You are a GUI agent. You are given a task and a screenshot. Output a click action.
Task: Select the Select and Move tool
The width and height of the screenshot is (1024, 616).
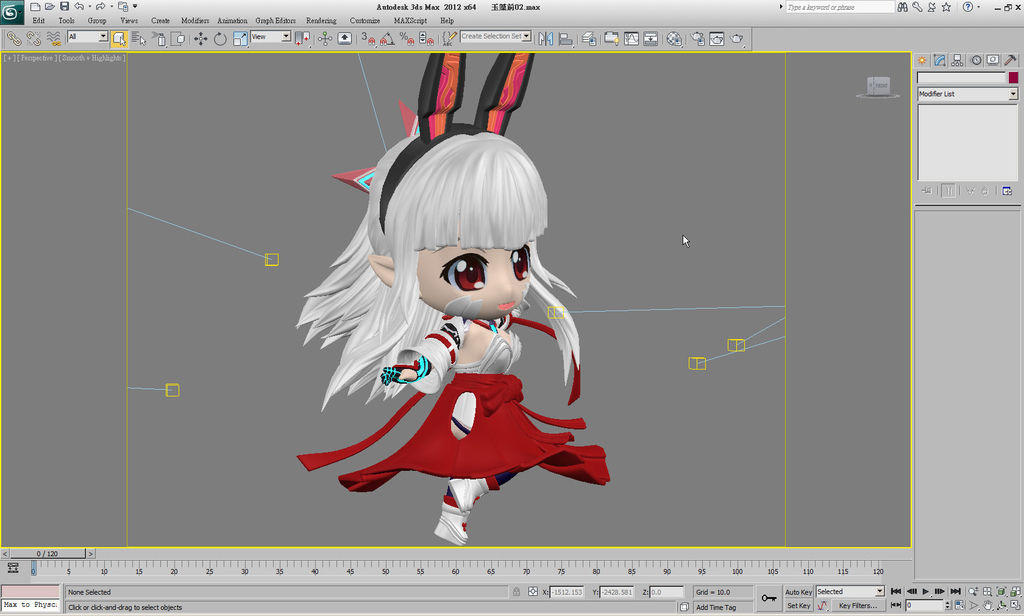tap(200, 39)
